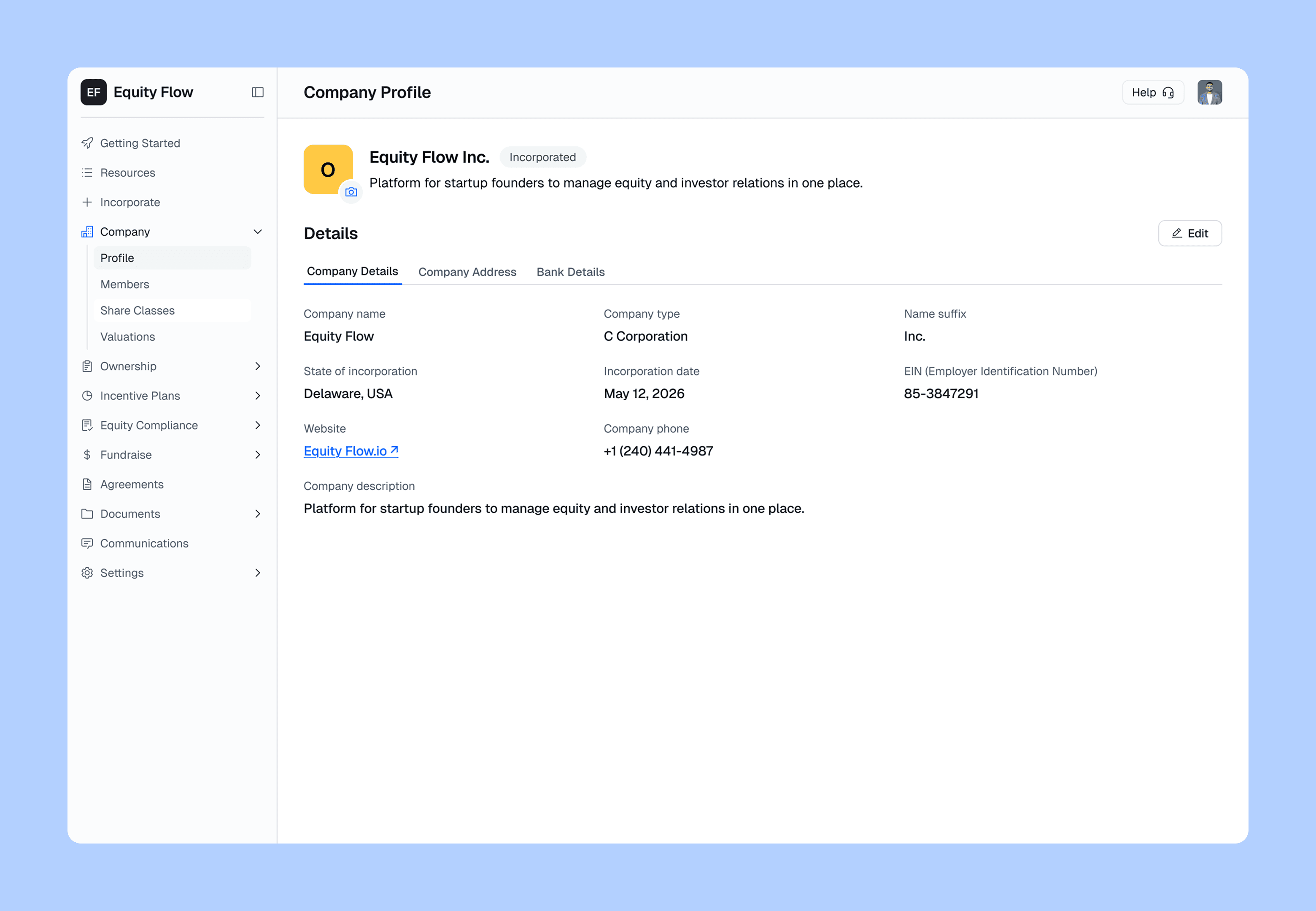The width and height of the screenshot is (1316, 911).
Task: Click the Ownership clipboard icon
Action: point(87,366)
